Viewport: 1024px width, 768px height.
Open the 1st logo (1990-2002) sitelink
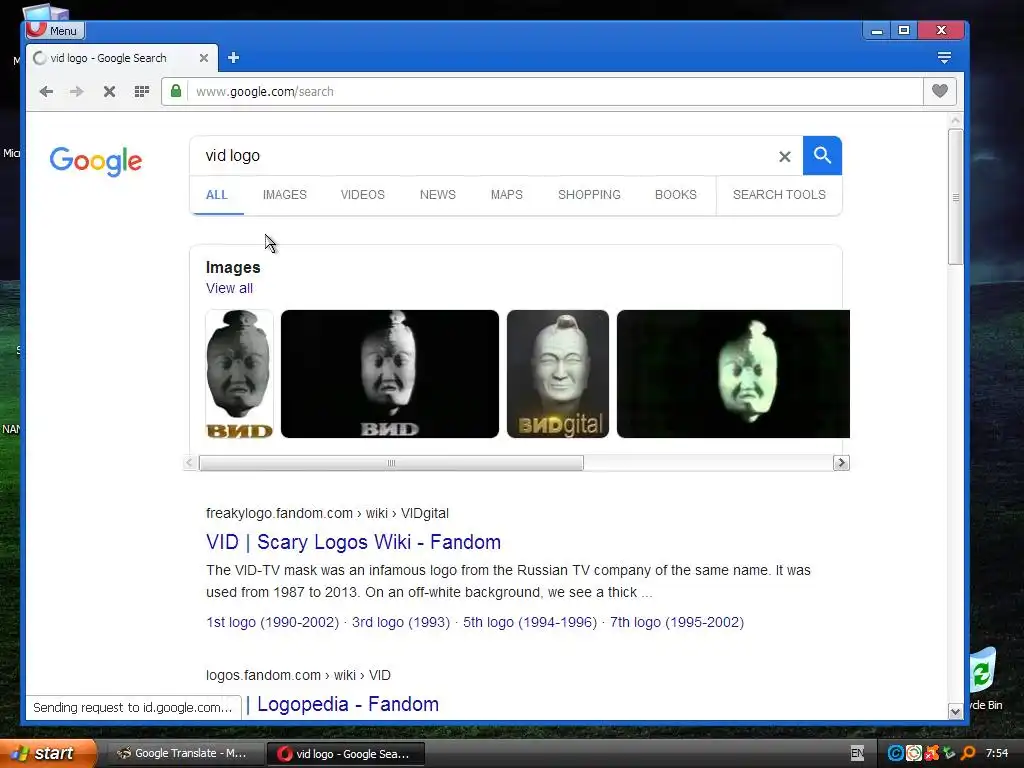point(272,622)
